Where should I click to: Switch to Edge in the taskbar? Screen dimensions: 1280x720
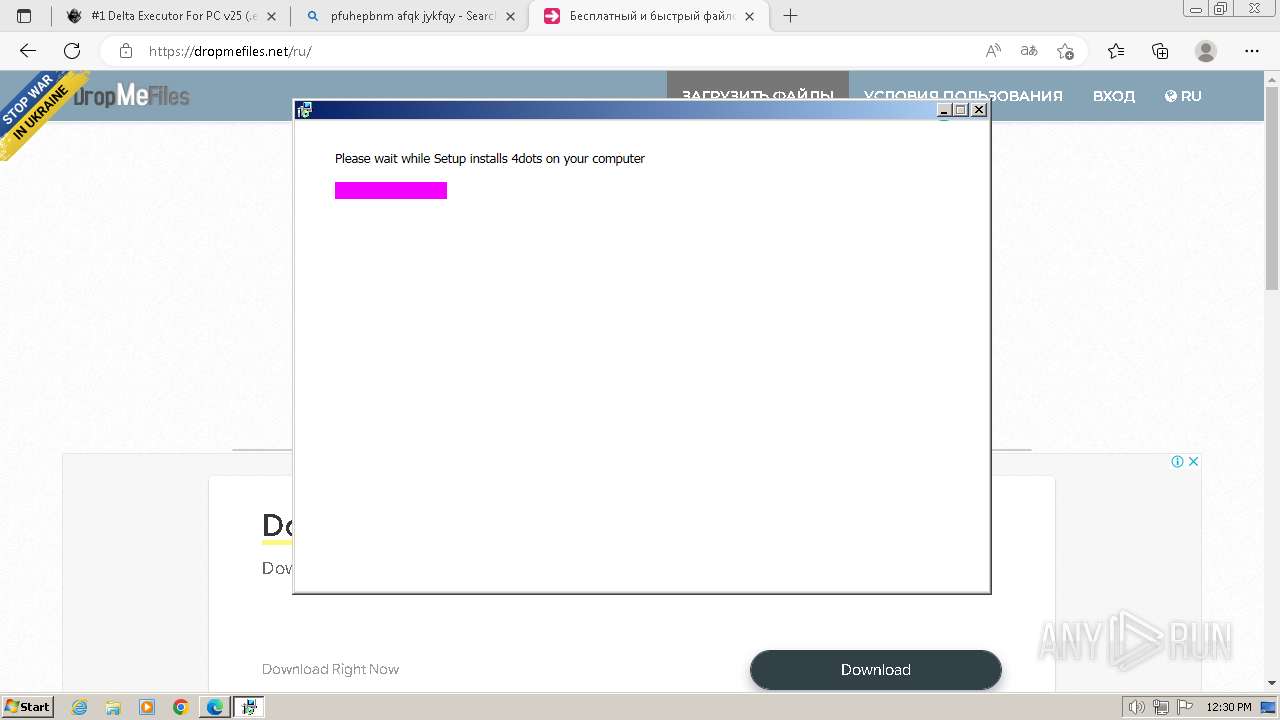pyautogui.click(x=215, y=707)
